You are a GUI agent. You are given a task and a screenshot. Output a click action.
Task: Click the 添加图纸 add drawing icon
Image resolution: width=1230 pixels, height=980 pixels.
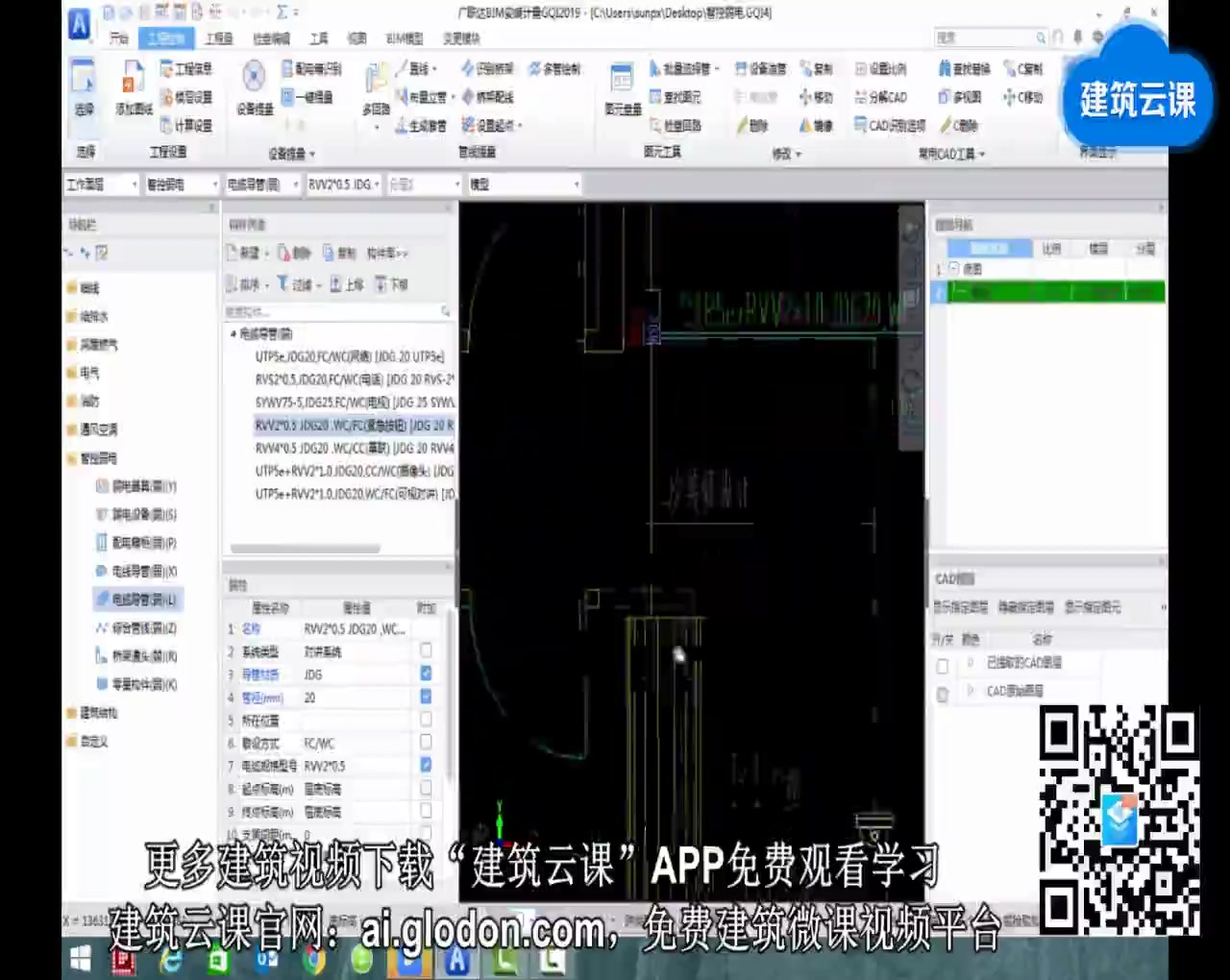coord(134,88)
